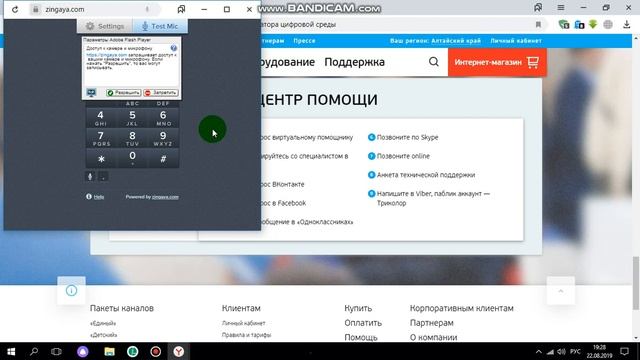
Task: Open File Explorer from taskbar
Action: pyautogui.click(x=109, y=351)
